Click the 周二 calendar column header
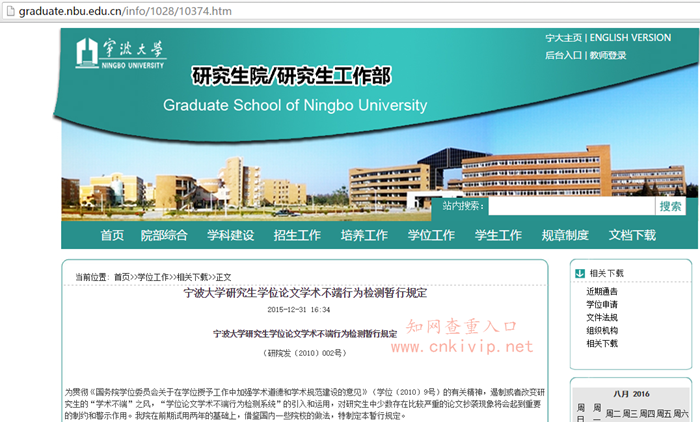The height and width of the screenshot is (422, 700). (x=613, y=414)
